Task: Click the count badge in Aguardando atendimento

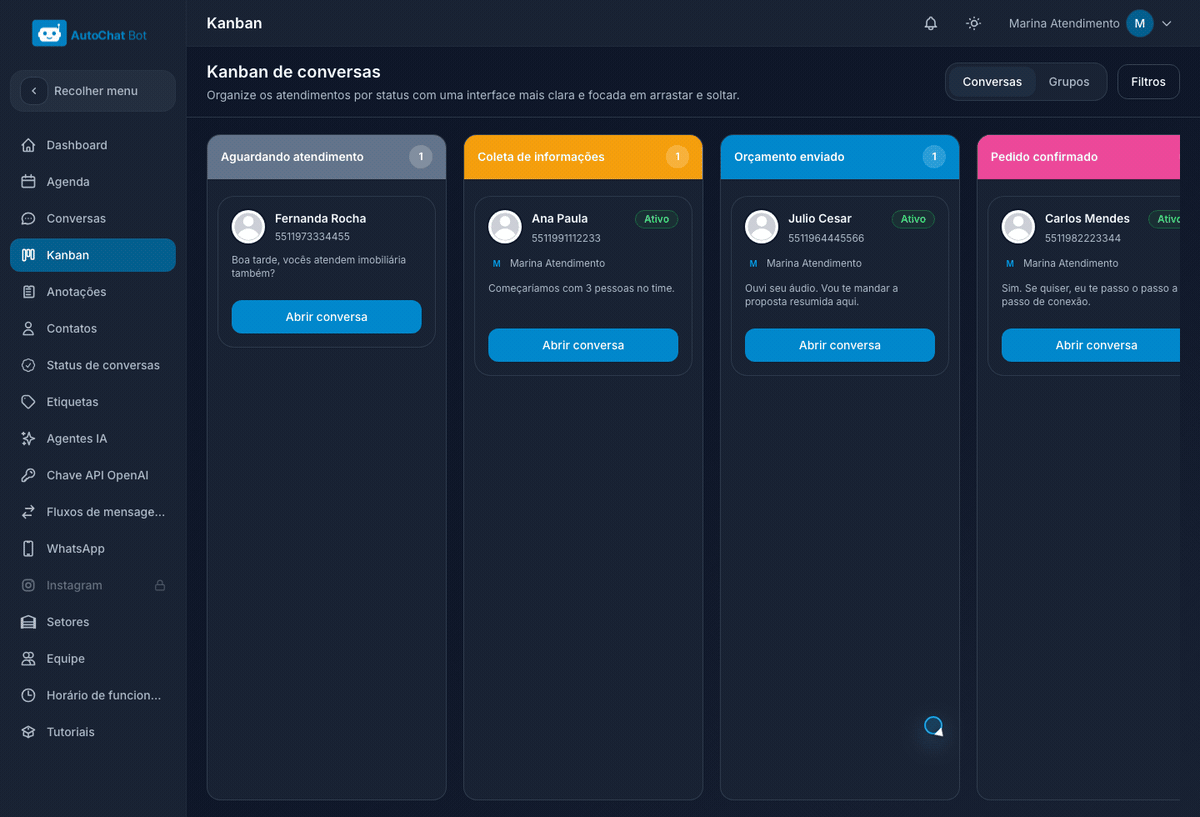Action: (421, 157)
